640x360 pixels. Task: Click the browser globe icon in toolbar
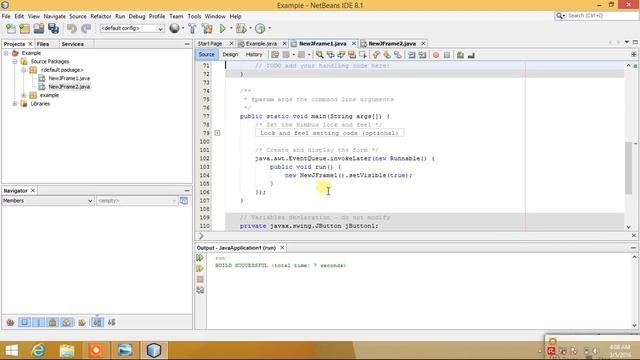click(x=174, y=28)
